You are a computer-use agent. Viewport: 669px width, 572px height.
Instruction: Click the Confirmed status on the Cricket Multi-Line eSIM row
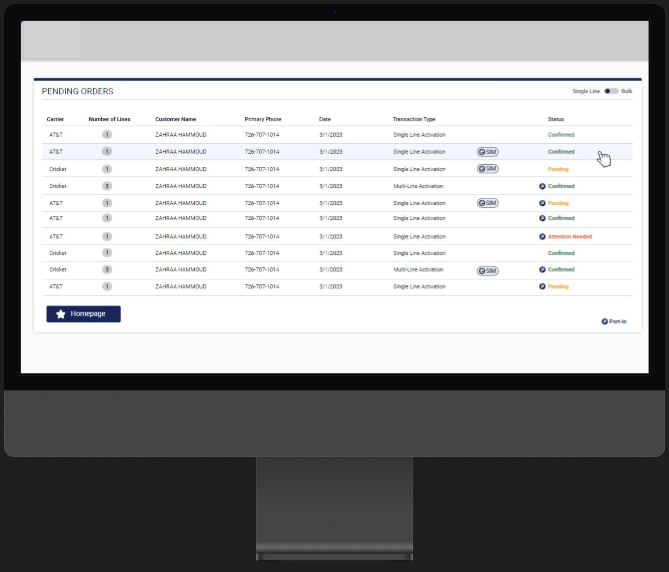[561, 270]
